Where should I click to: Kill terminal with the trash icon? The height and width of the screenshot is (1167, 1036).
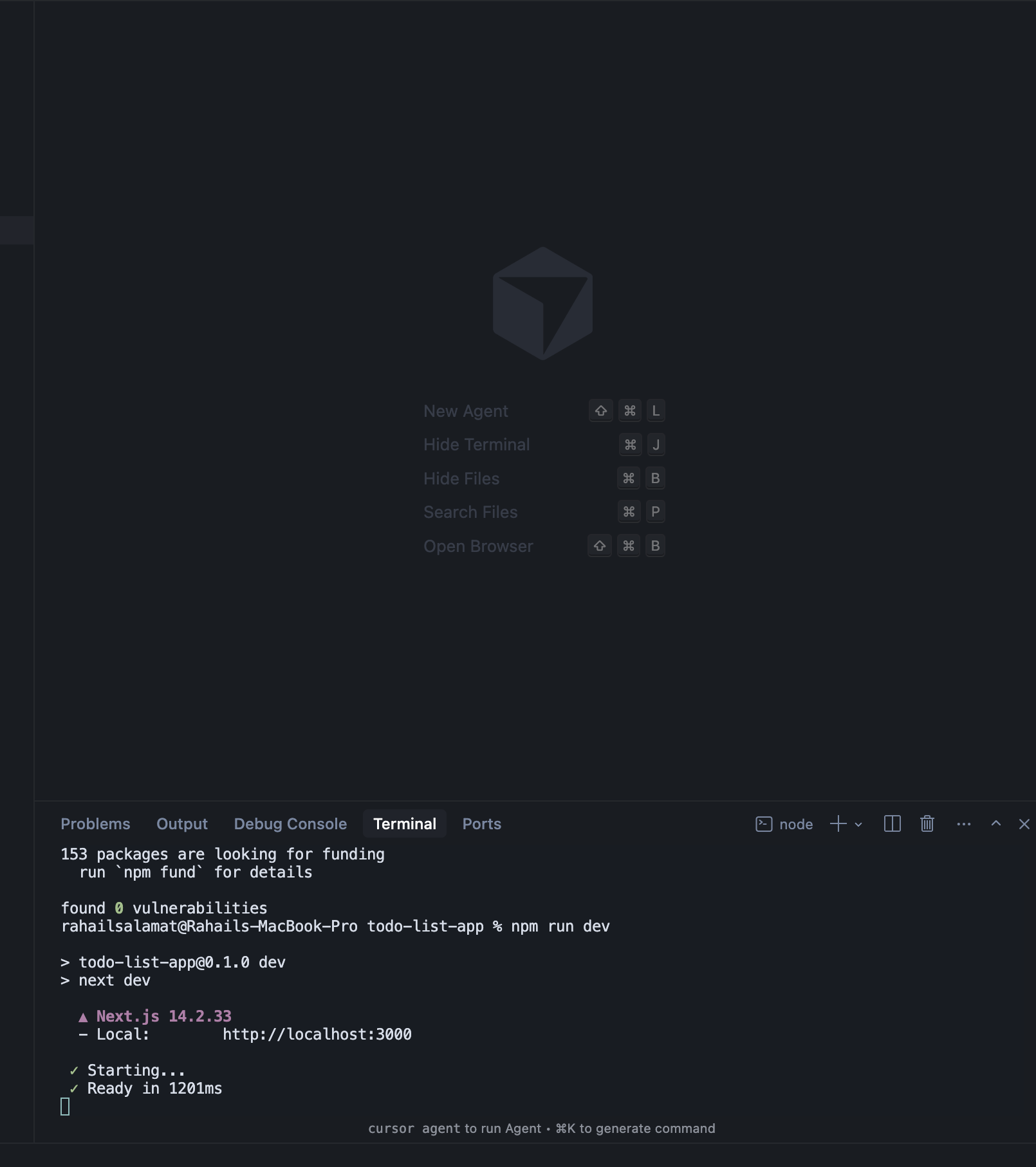coord(927,824)
